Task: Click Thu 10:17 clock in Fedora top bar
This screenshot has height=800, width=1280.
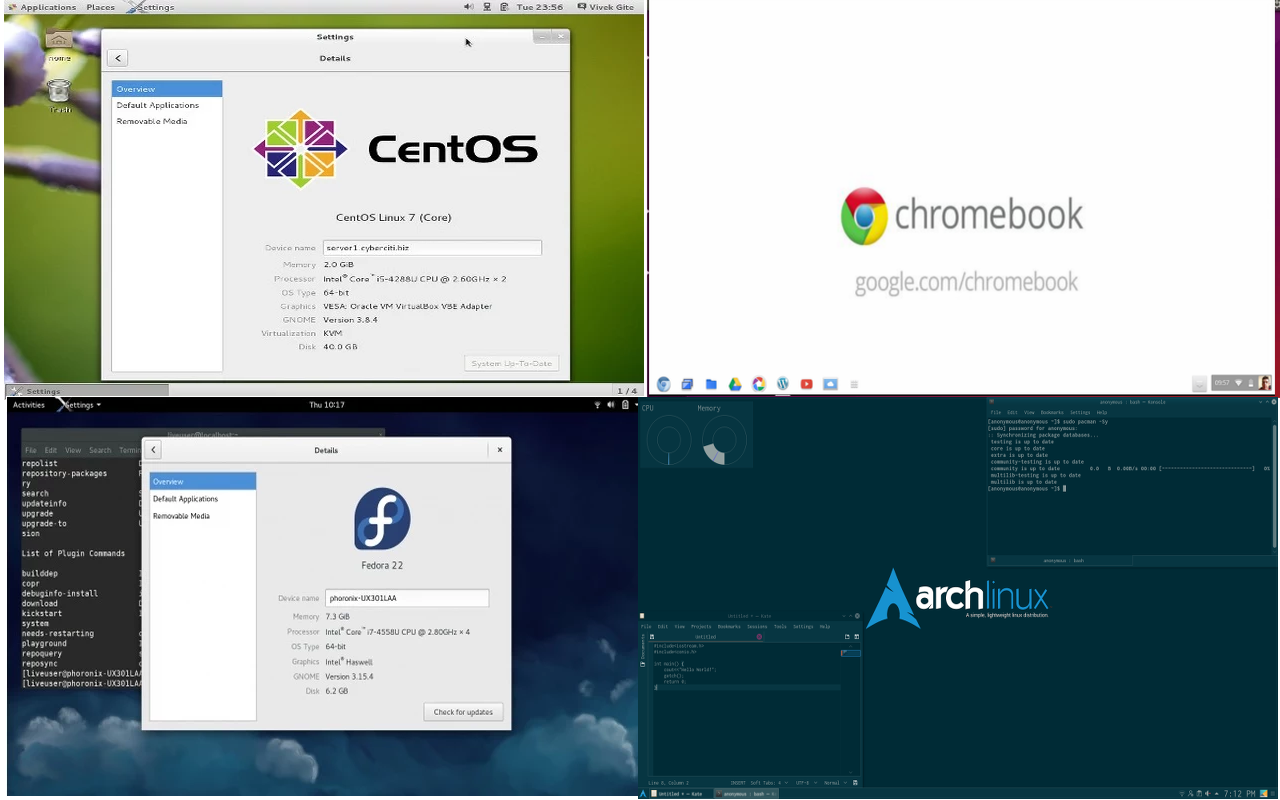Action: click(327, 405)
